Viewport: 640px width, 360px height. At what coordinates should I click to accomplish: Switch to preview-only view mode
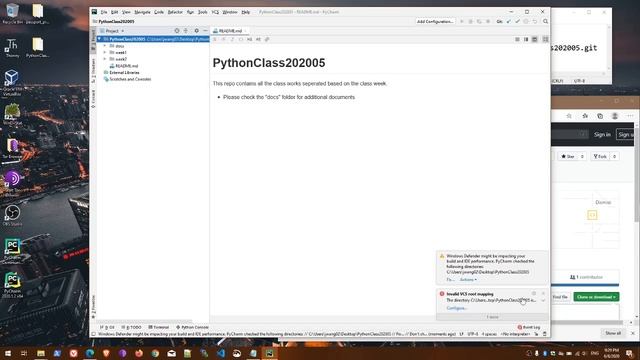[535, 40]
